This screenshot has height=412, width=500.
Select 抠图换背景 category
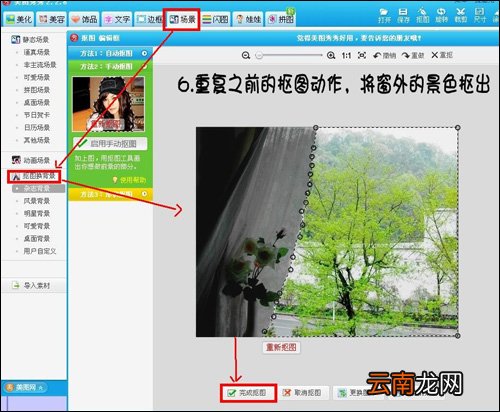34,176
